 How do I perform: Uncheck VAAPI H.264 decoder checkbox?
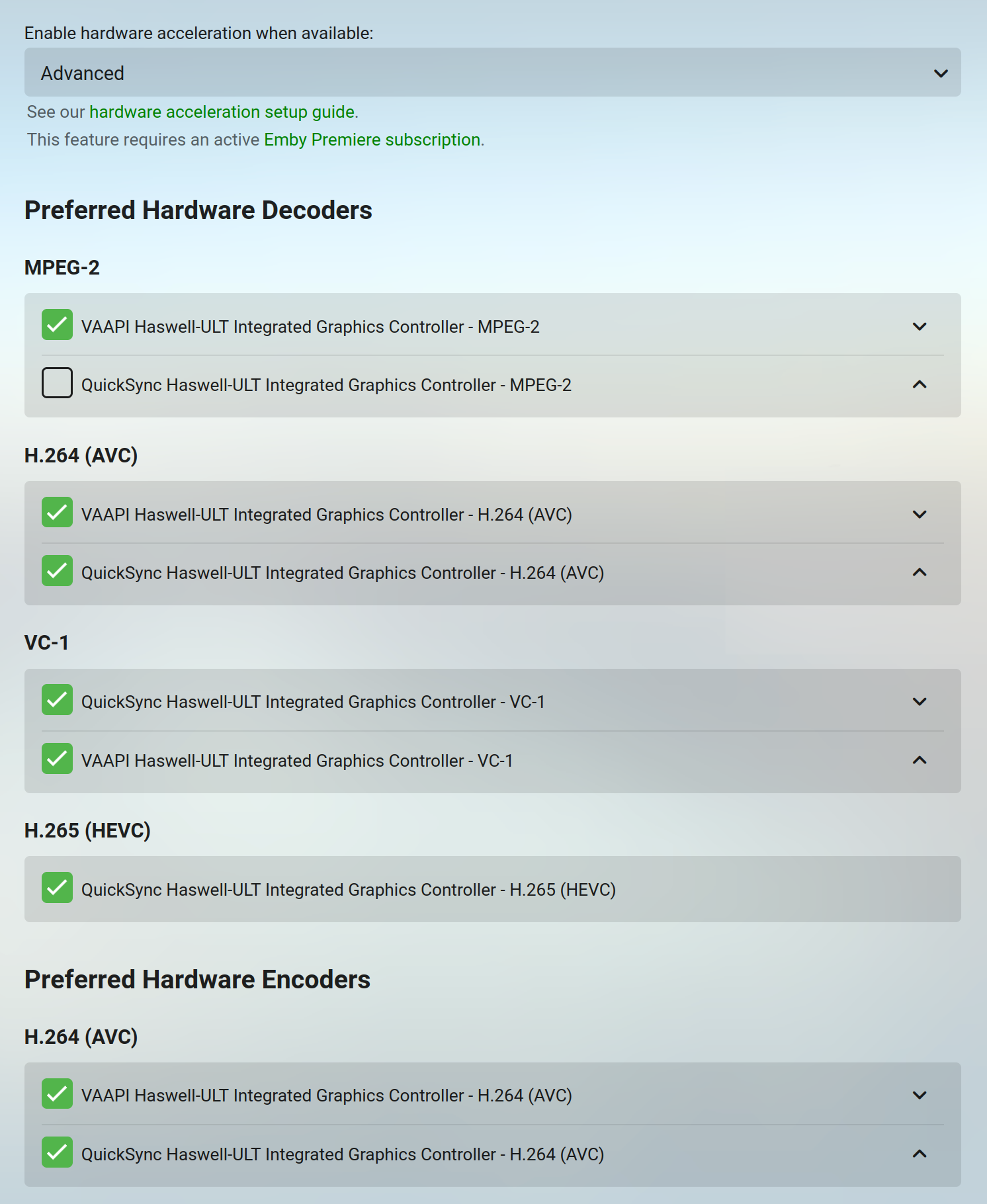pos(57,513)
